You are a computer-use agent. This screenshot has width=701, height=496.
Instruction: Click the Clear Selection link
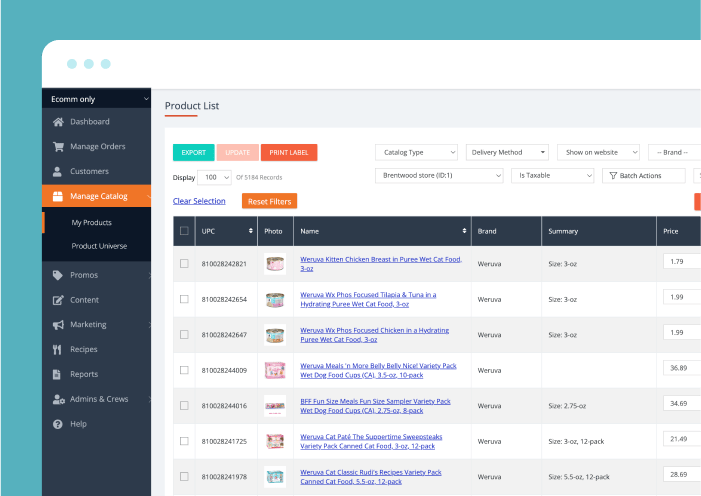pos(199,201)
